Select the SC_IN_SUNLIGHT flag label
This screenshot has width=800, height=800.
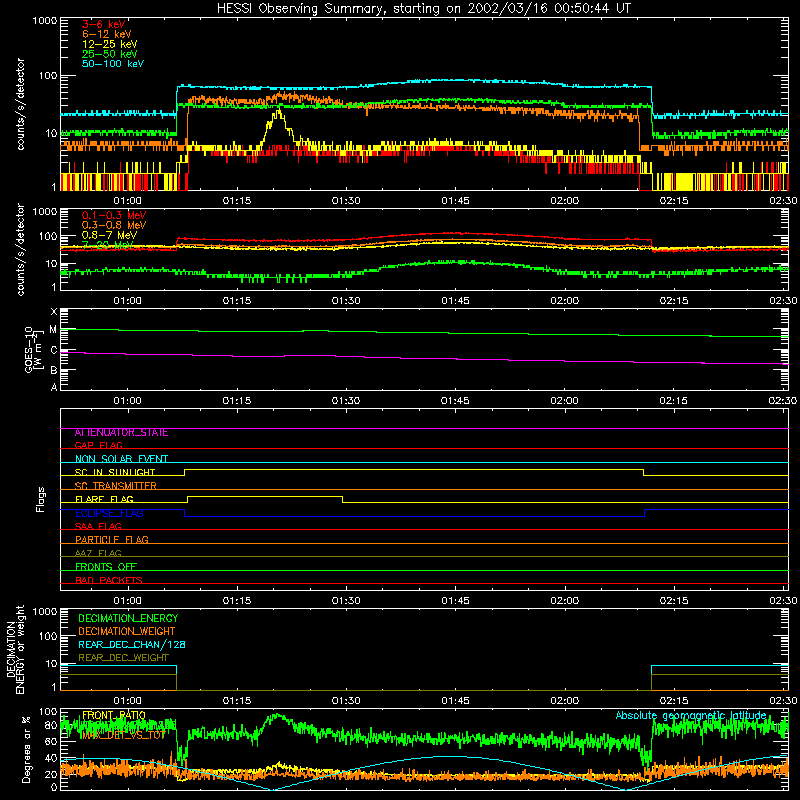115,472
